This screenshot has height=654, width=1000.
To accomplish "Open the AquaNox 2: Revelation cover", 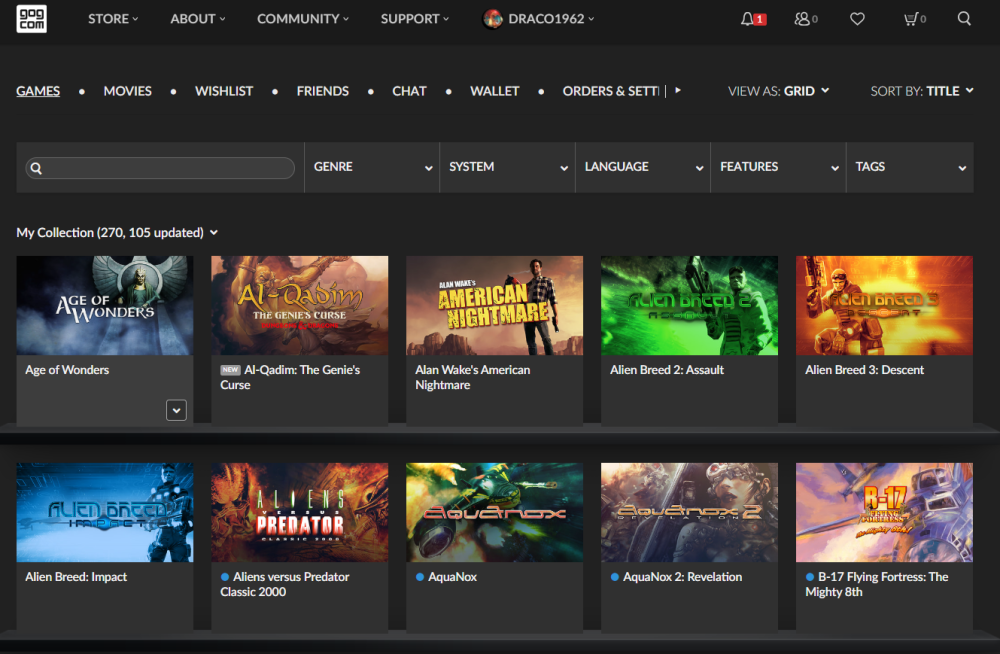I will coord(689,512).
